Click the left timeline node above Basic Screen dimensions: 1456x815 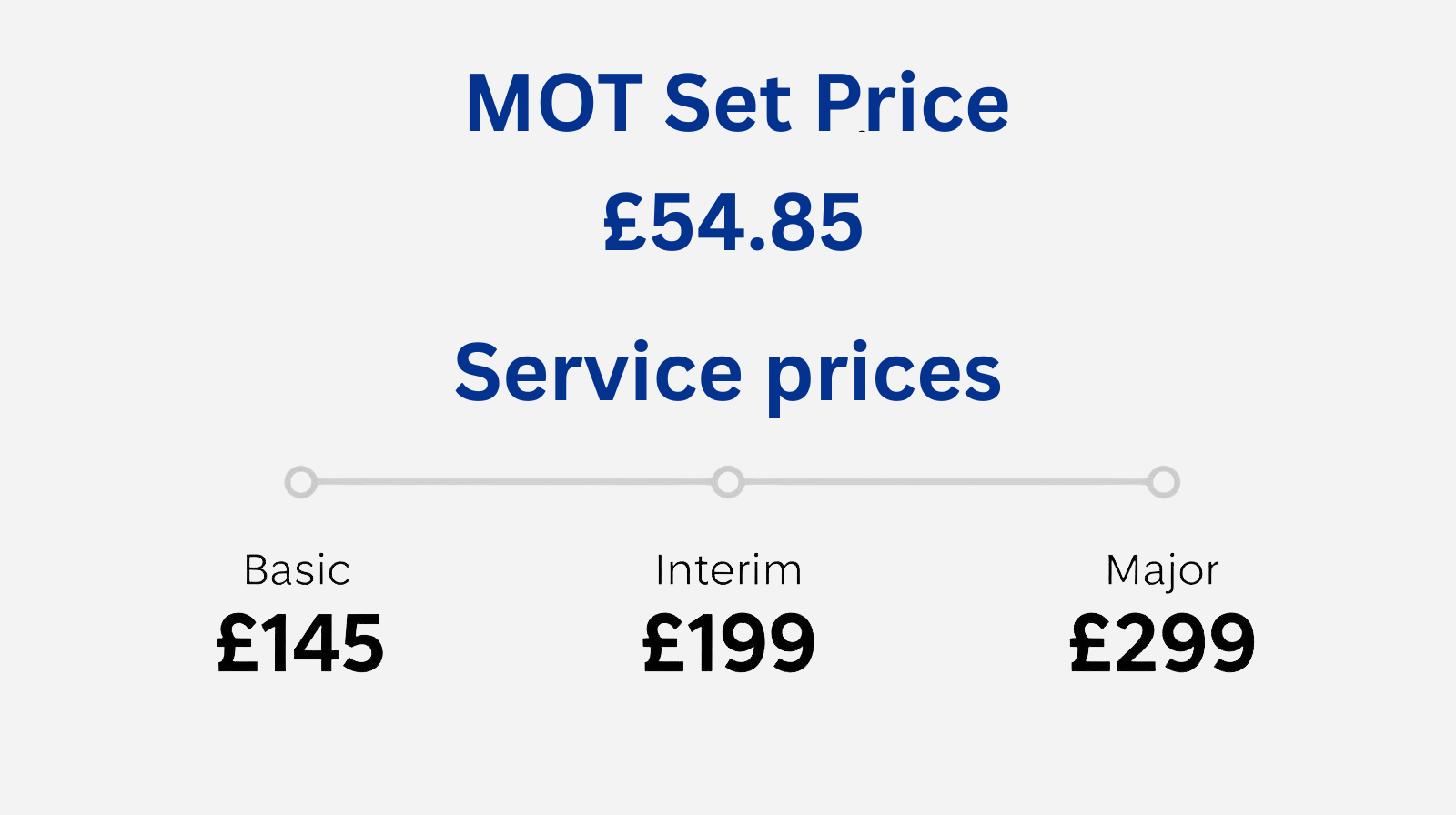[x=300, y=481]
